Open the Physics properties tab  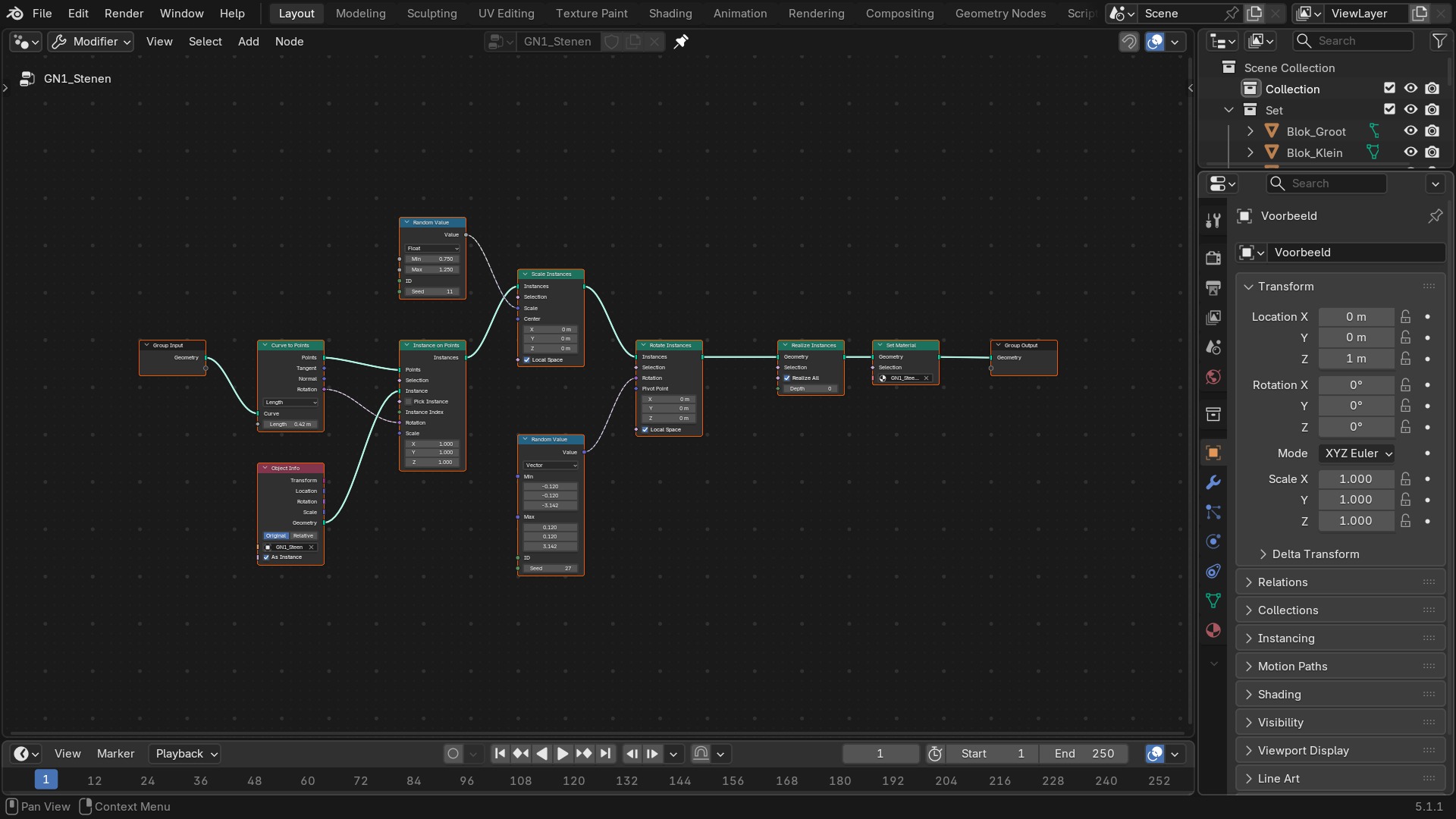(1213, 541)
